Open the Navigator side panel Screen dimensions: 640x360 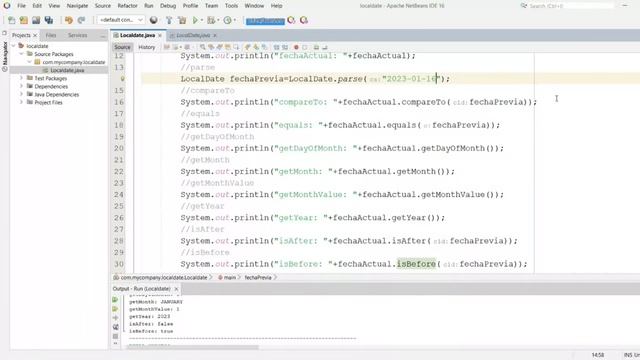pos(4,52)
